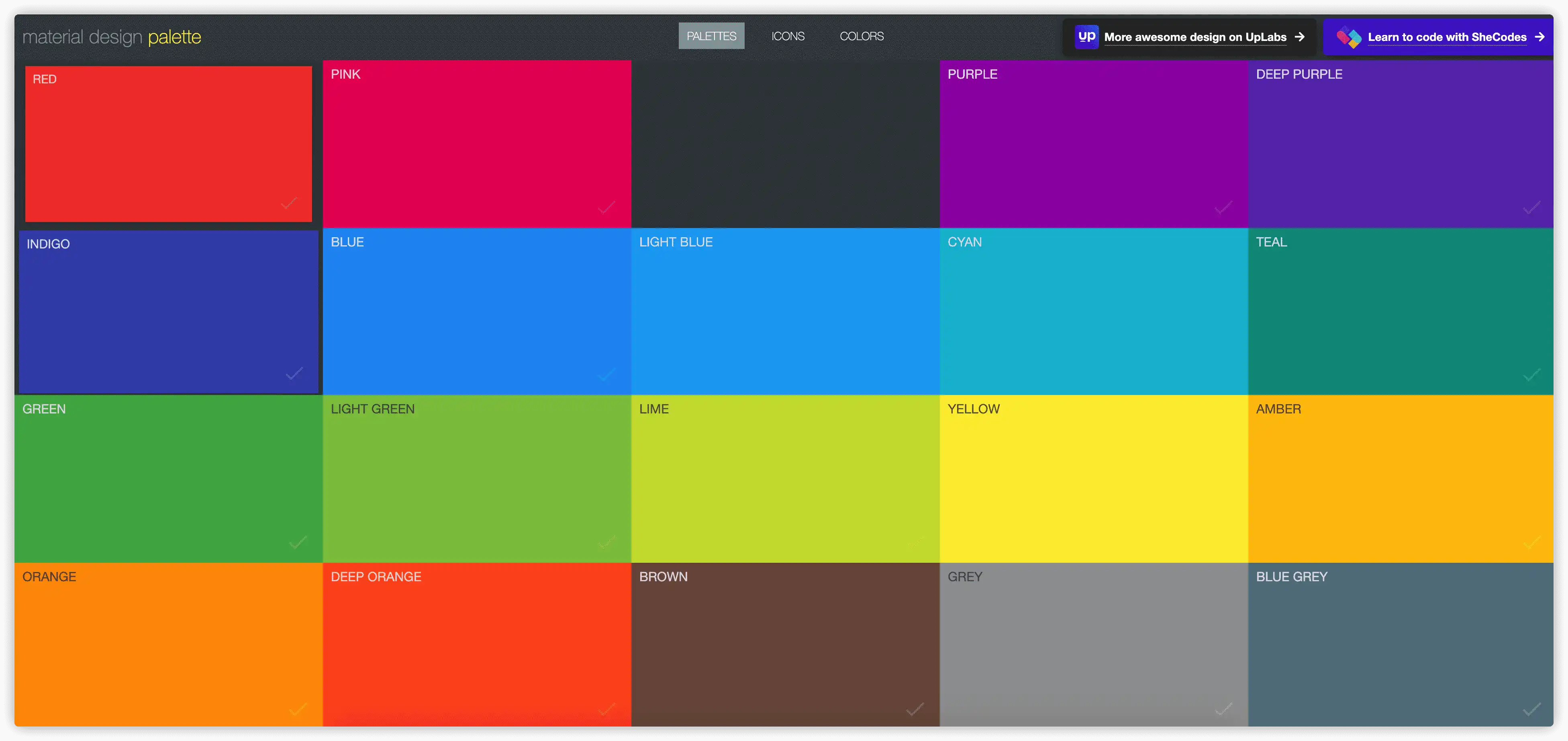The width and height of the screenshot is (1568, 741).
Task: Click the arrow after the SheCodes text
Action: click(1539, 37)
